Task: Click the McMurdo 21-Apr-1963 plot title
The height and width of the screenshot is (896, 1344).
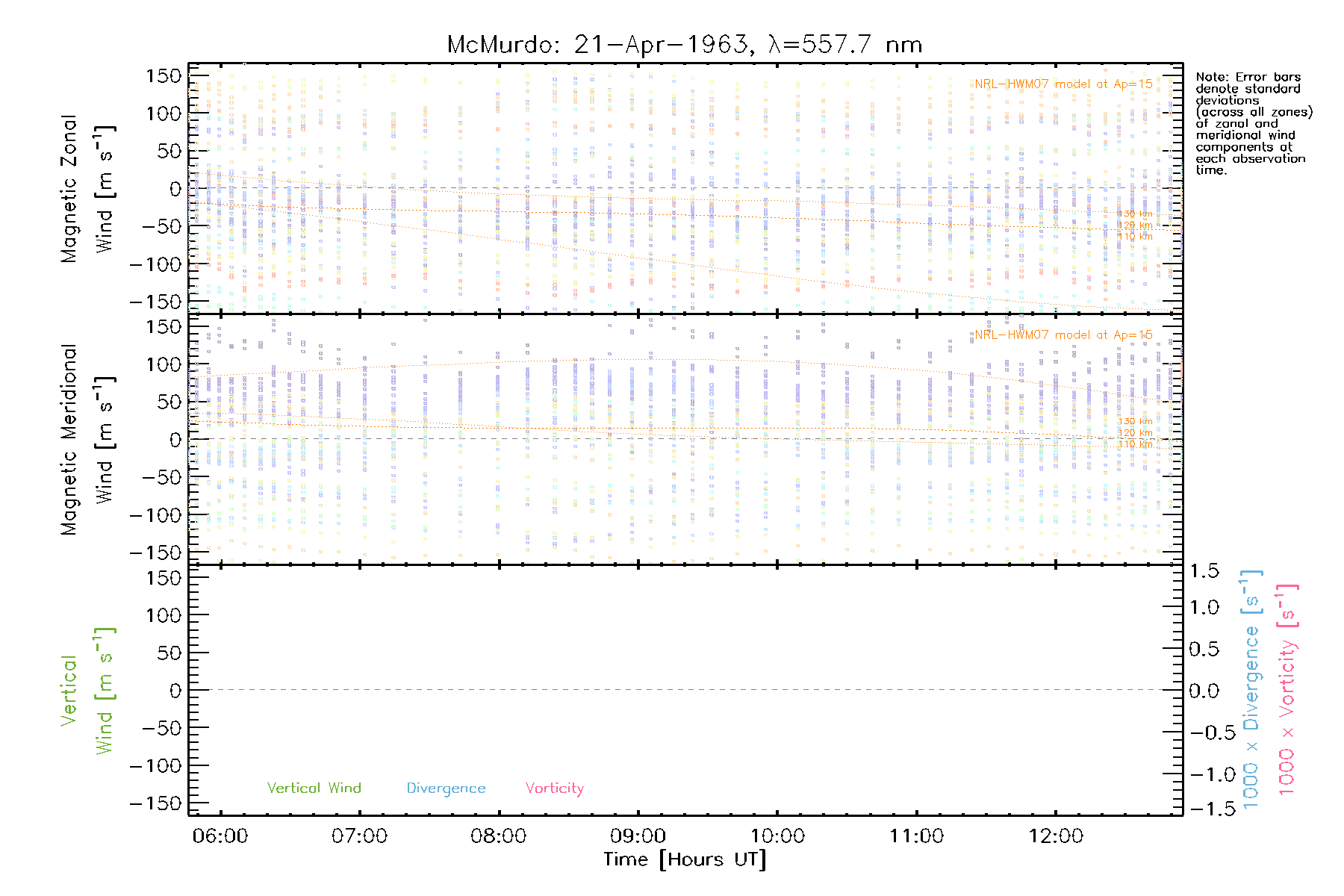Action: pyautogui.click(x=685, y=45)
